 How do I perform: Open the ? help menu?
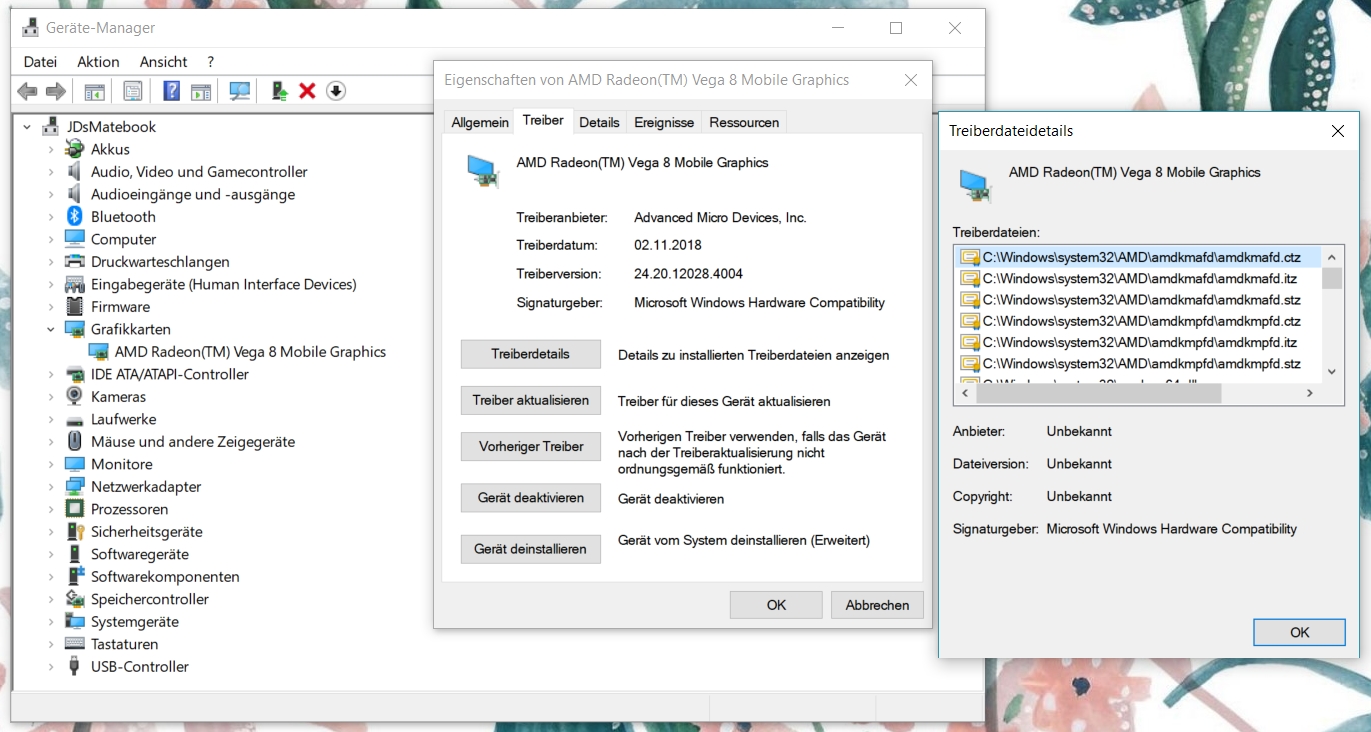(x=211, y=62)
